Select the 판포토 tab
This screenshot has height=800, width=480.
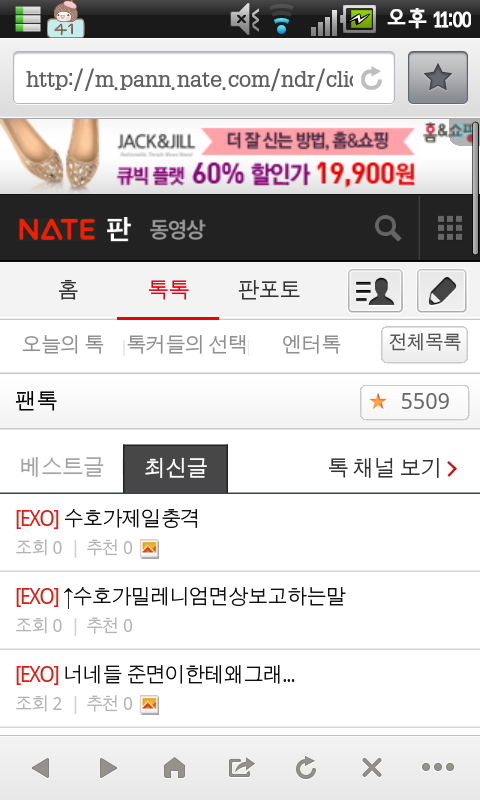[x=269, y=290]
